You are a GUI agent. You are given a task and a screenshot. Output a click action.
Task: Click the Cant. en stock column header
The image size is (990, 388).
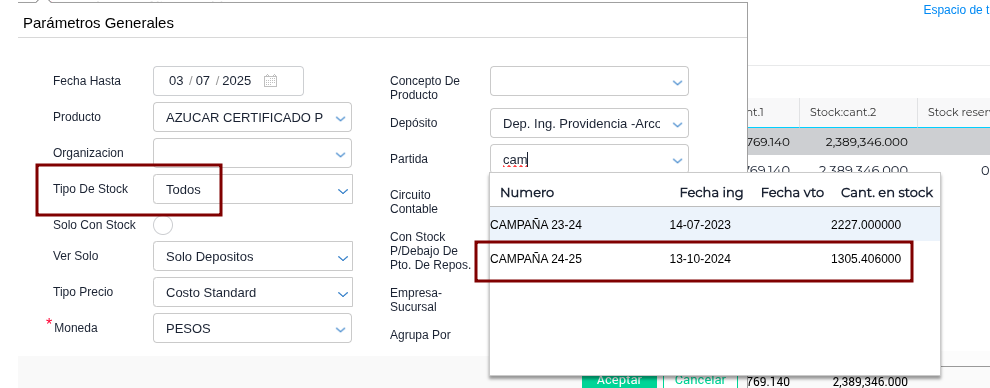(x=886, y=192)
